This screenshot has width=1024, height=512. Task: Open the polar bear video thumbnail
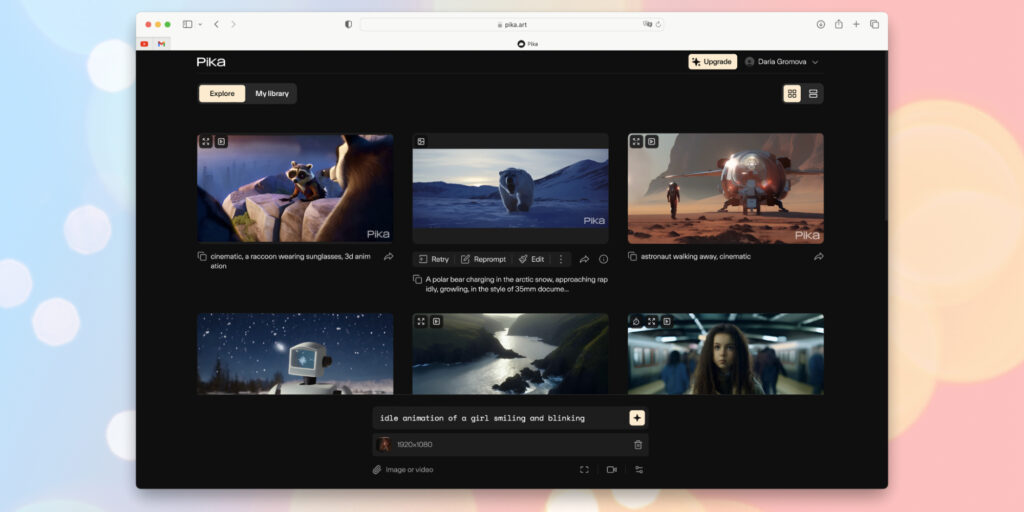[x=511, y=189]
